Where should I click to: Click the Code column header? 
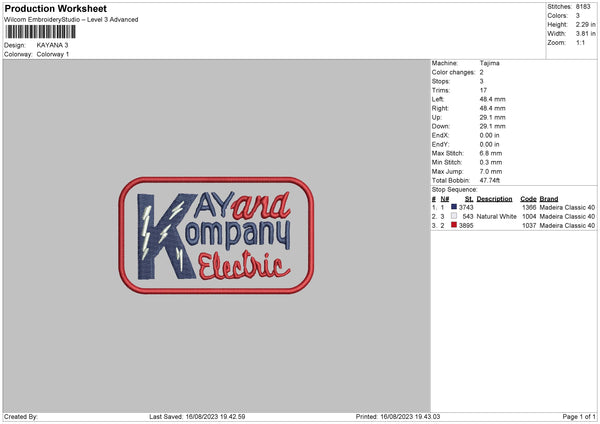point(528,199)
